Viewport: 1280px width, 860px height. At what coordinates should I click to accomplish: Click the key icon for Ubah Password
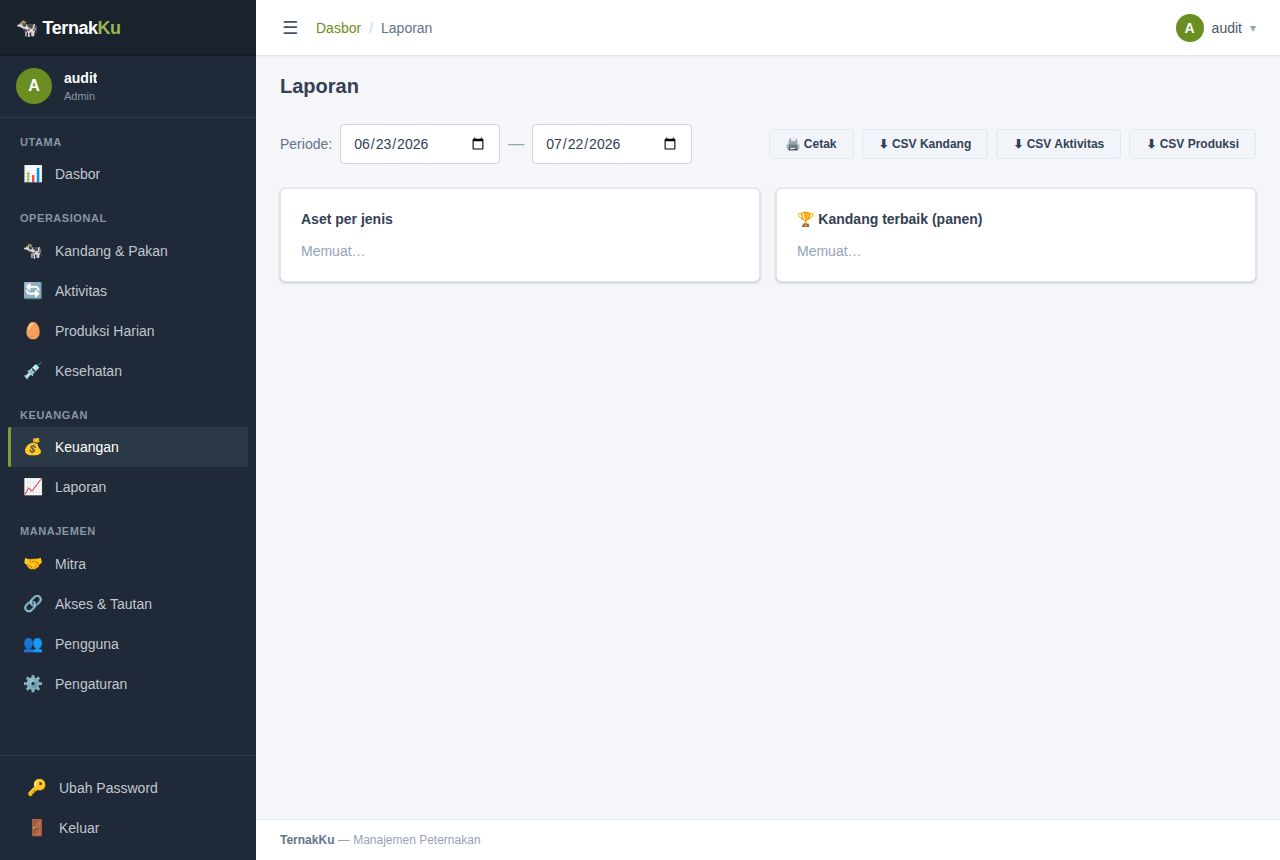37,788
